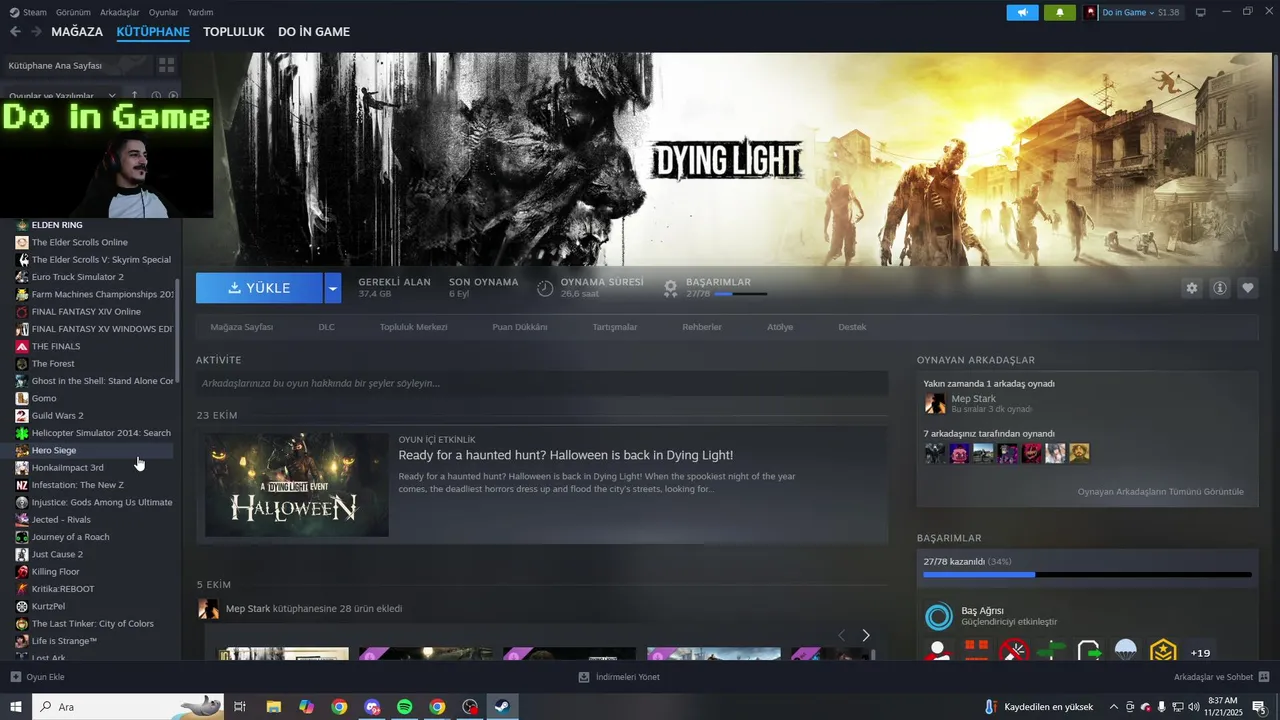The height and width of the screenshot is (720, 1280).
Task: Show hidden system tray icons
Action: click(x=1113, y=707)
